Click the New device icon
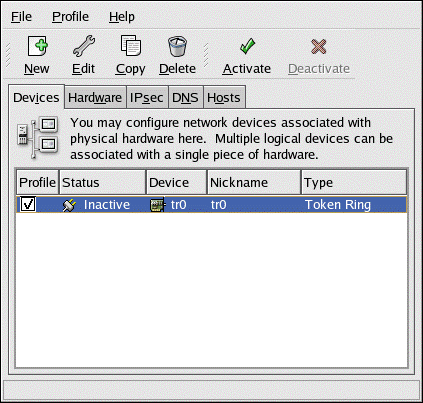 pos(37,46)
